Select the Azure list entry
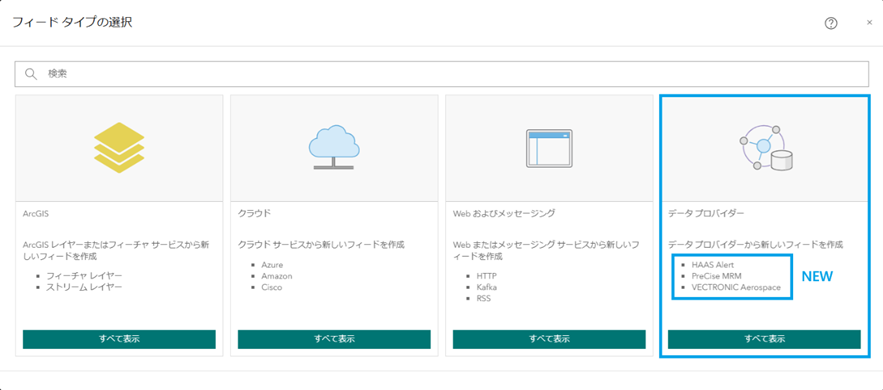 pyautogui.click(x=272, y=265)
